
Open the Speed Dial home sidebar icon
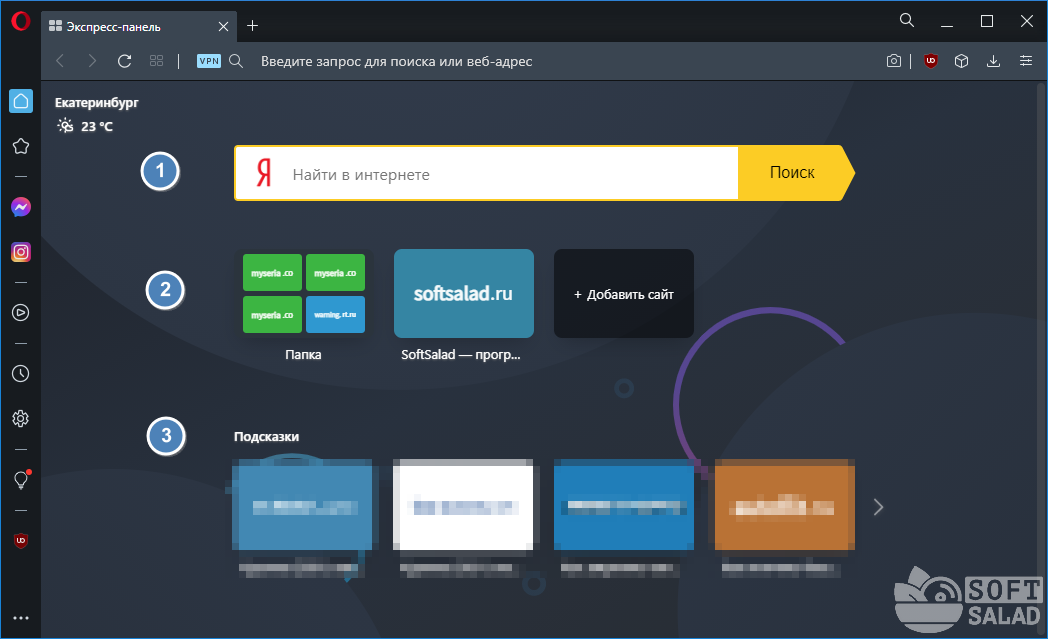click(x=21, y=101)
